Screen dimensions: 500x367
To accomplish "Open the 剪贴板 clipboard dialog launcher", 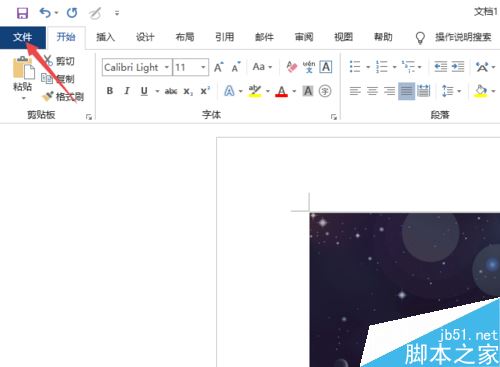I will [x=89, y=117].
